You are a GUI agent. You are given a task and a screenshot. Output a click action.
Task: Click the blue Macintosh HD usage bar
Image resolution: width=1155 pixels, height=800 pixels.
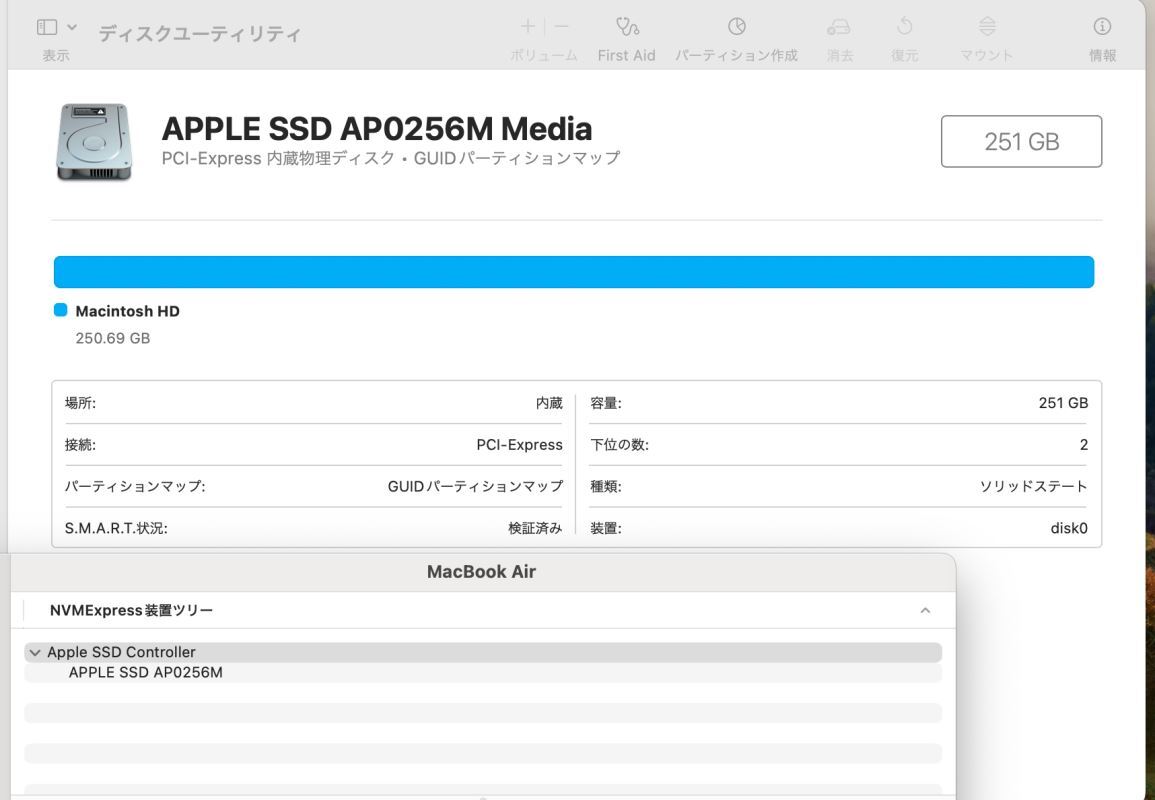tap(573, 272)
